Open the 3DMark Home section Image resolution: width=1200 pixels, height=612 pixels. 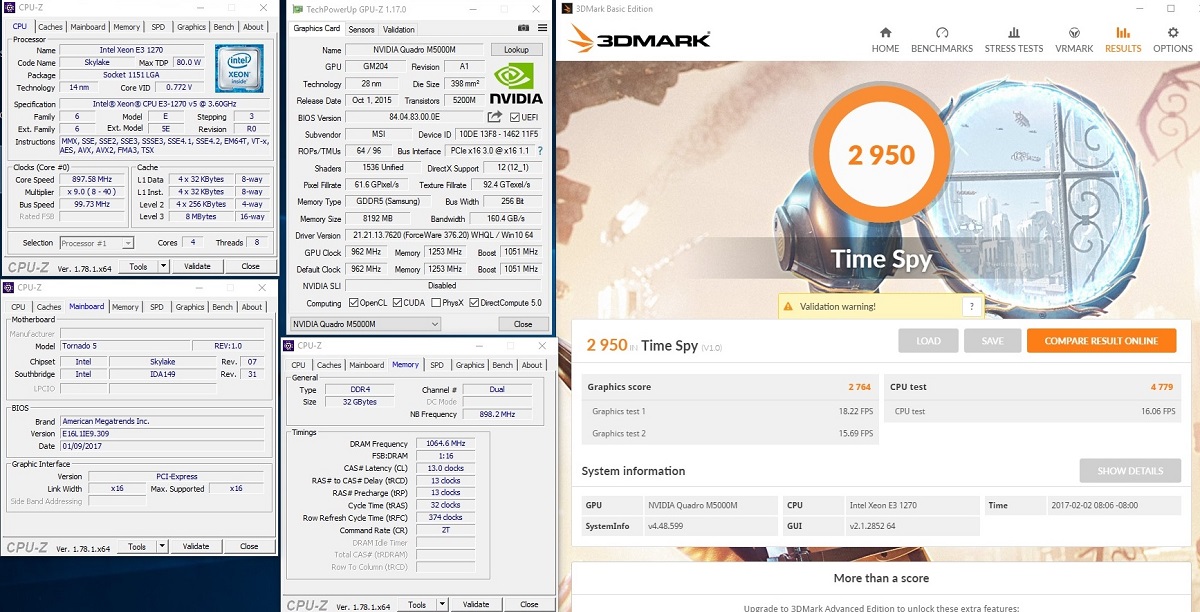[x=885, y=39]
